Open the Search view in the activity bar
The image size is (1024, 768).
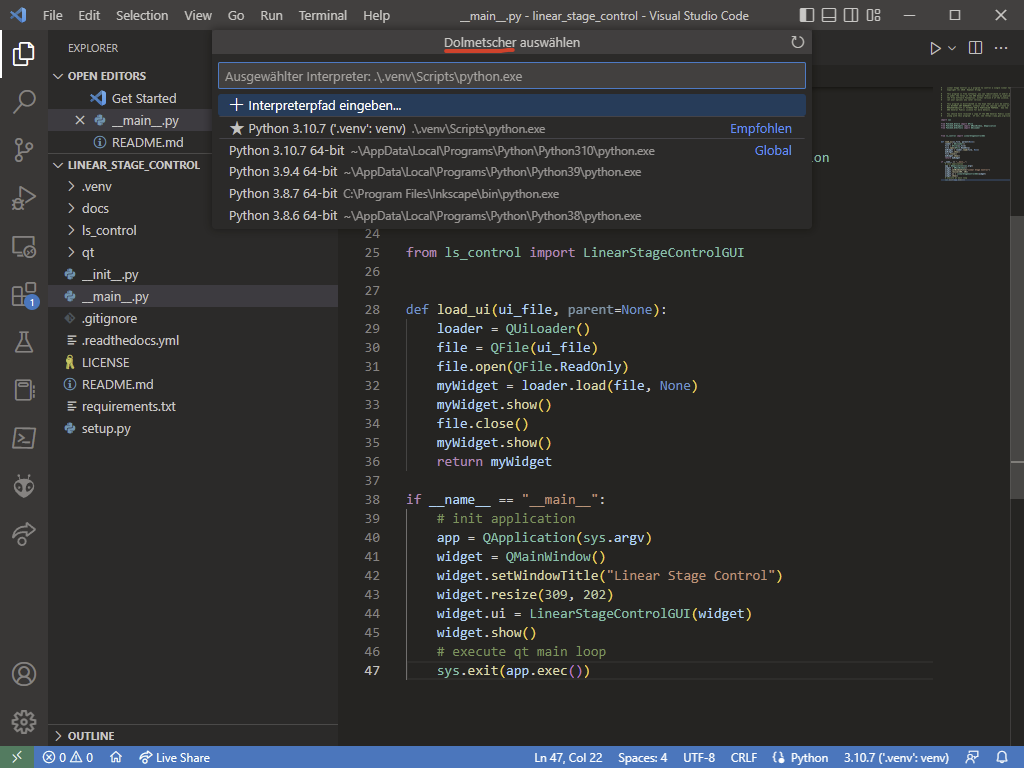[x=24, y=101]
